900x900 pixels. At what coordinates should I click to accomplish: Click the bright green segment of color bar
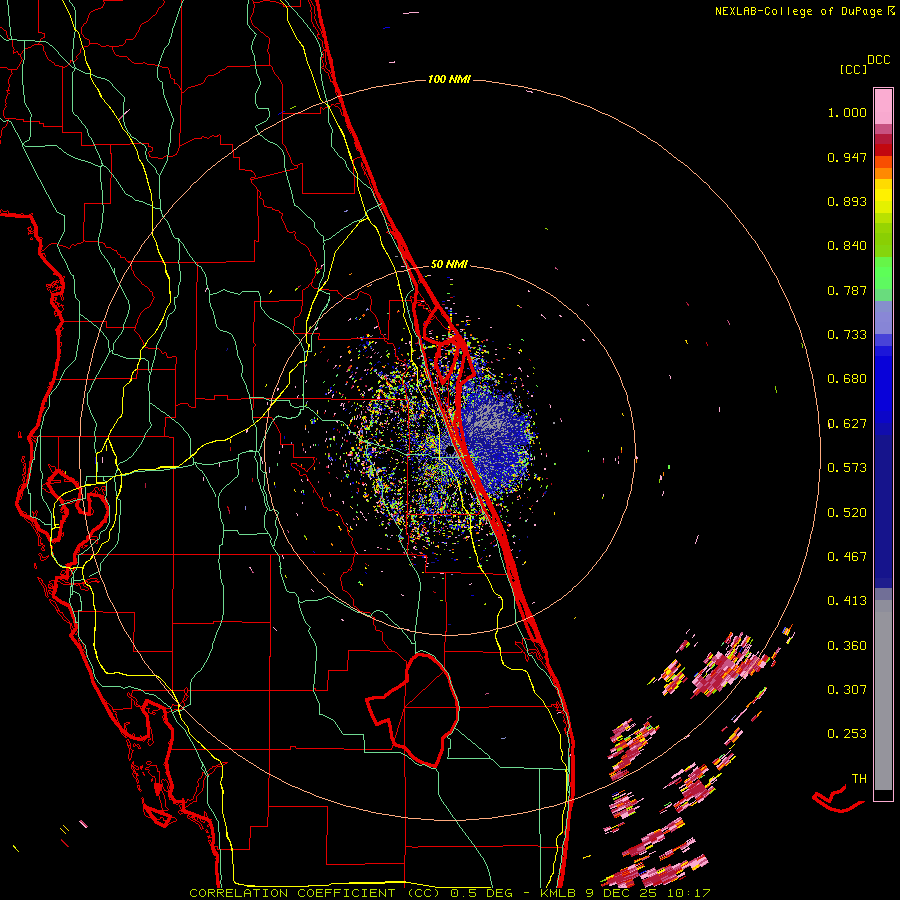click(x=883, y=273)
